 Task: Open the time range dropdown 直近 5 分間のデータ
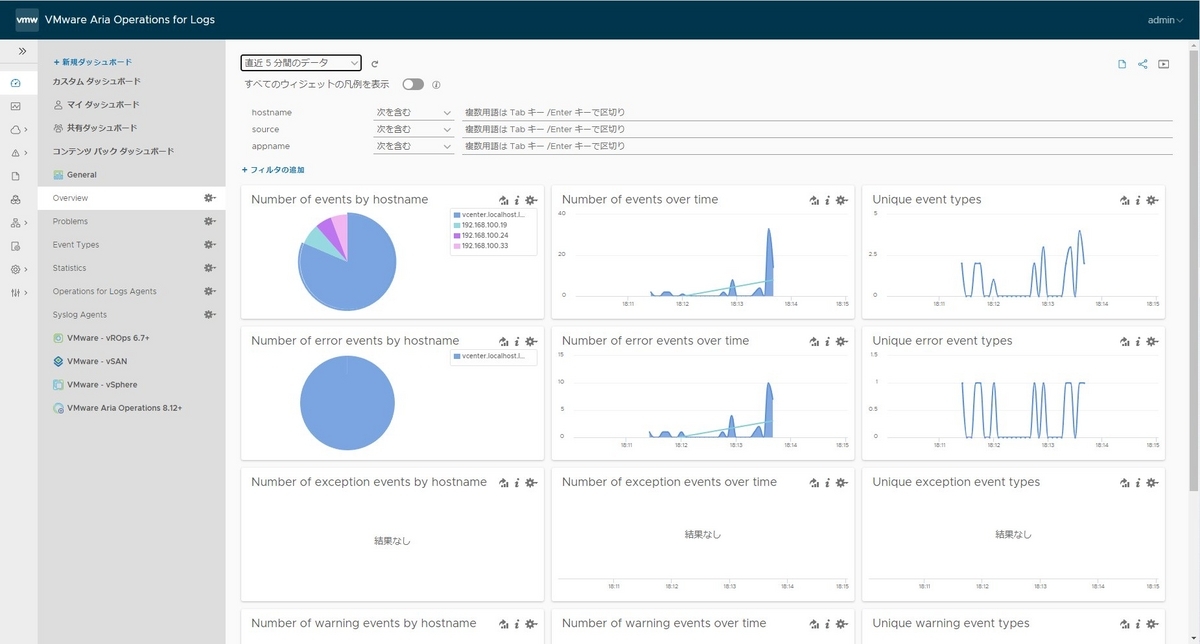pos(301,63)
